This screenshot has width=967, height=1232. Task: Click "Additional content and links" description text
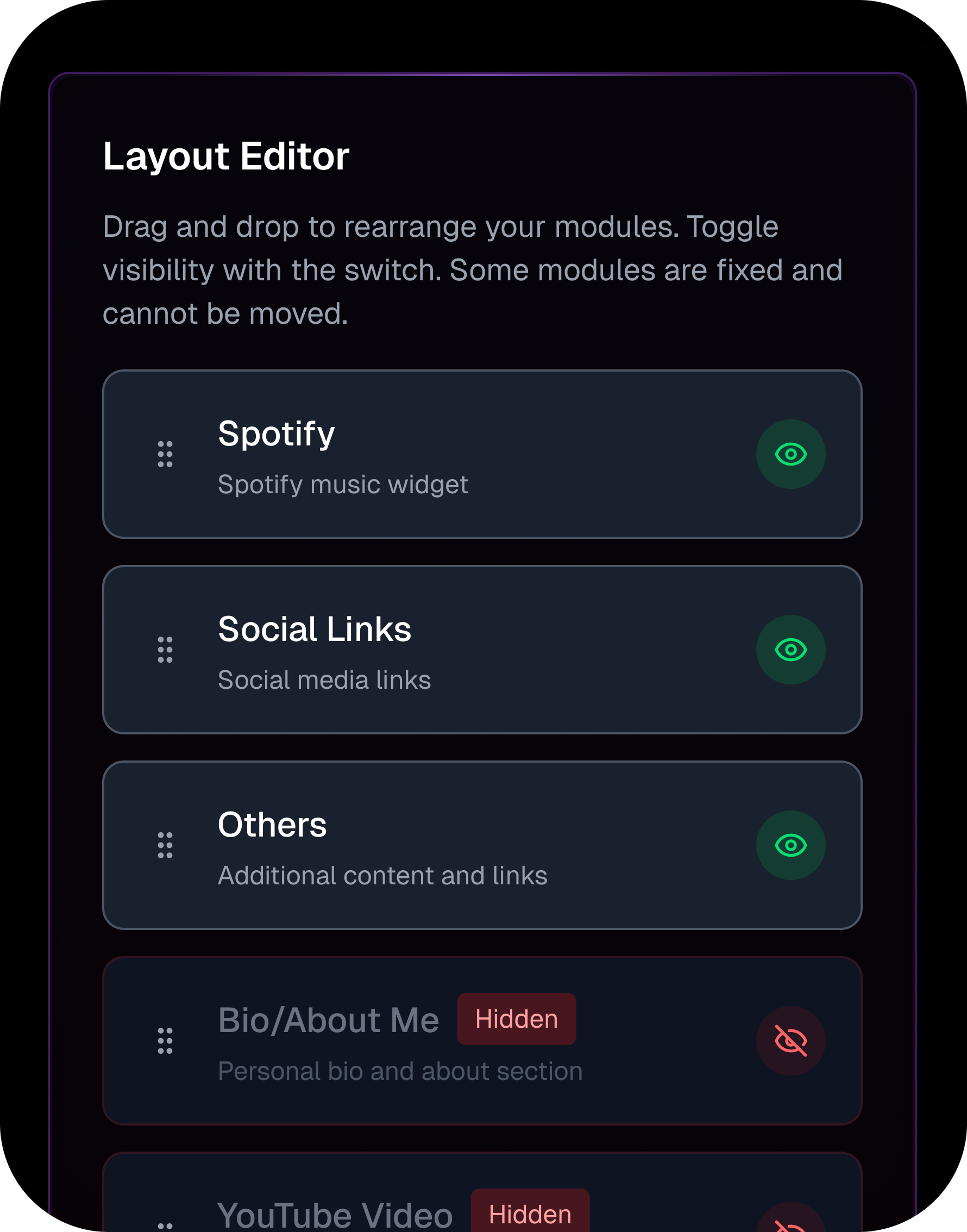pyautogui.click(x=382, y=876)
